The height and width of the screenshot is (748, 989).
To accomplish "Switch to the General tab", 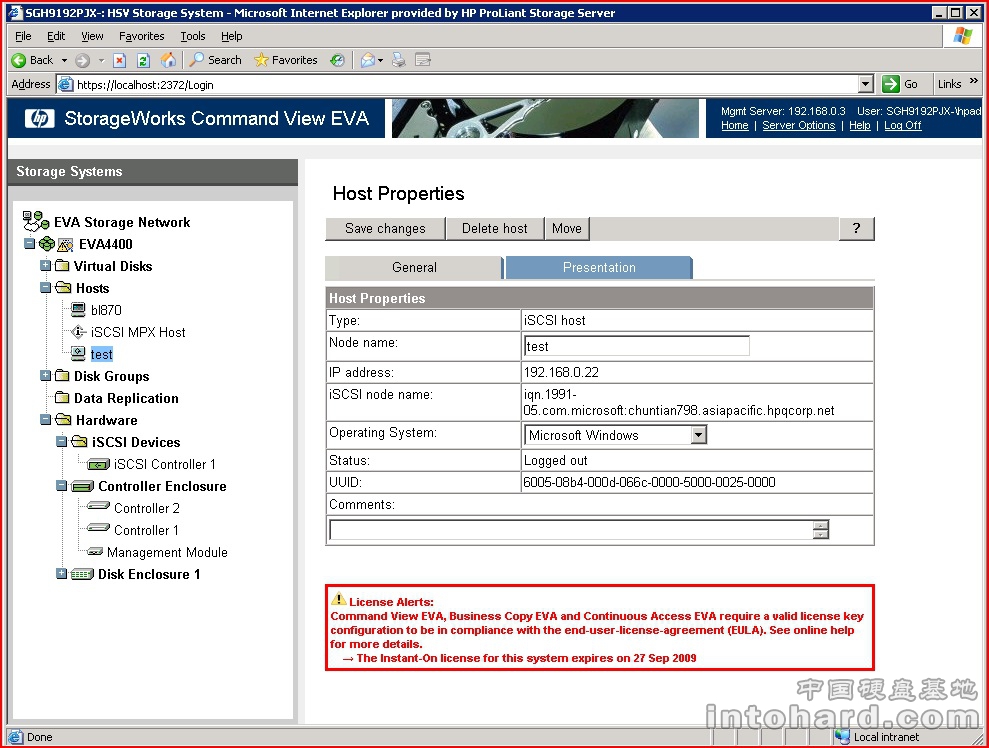I will tap(414, 267).
